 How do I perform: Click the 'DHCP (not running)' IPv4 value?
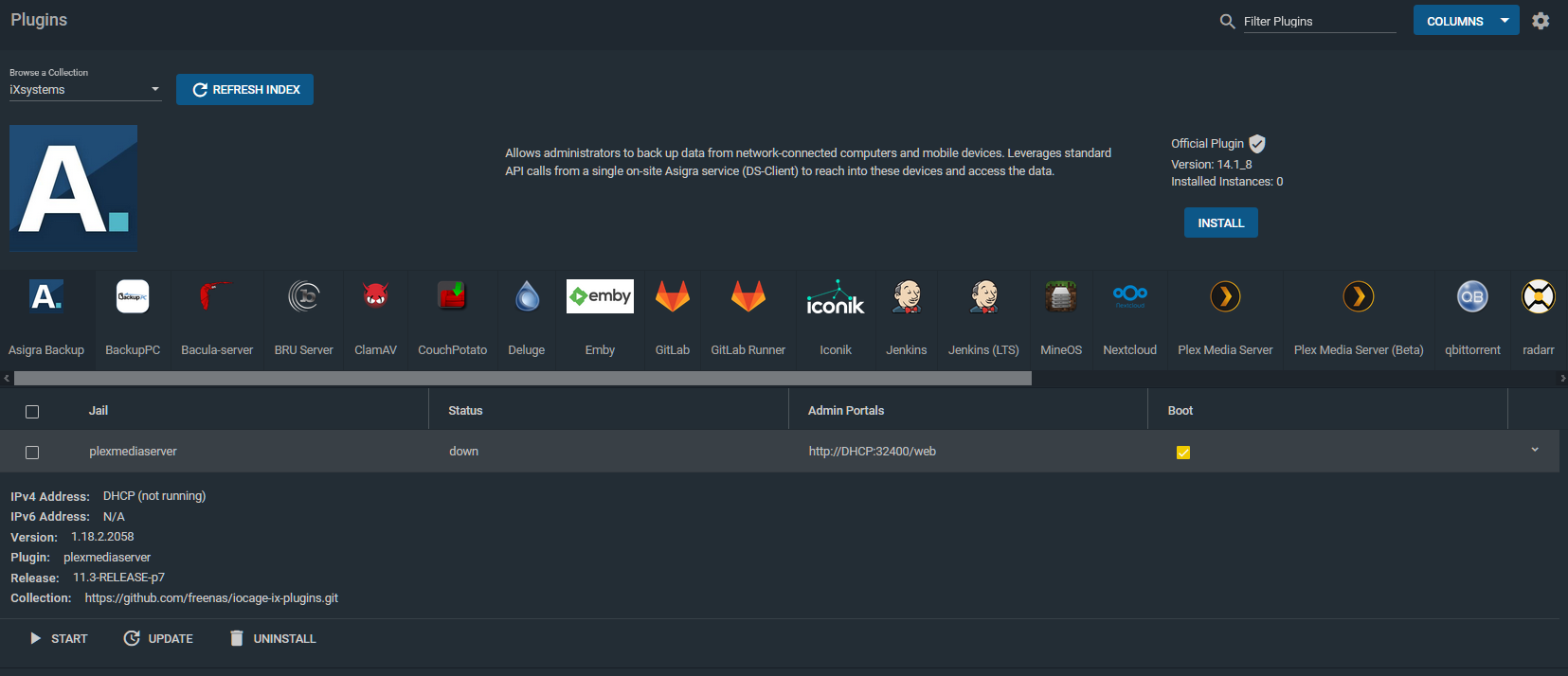click(x=154, y=496)
